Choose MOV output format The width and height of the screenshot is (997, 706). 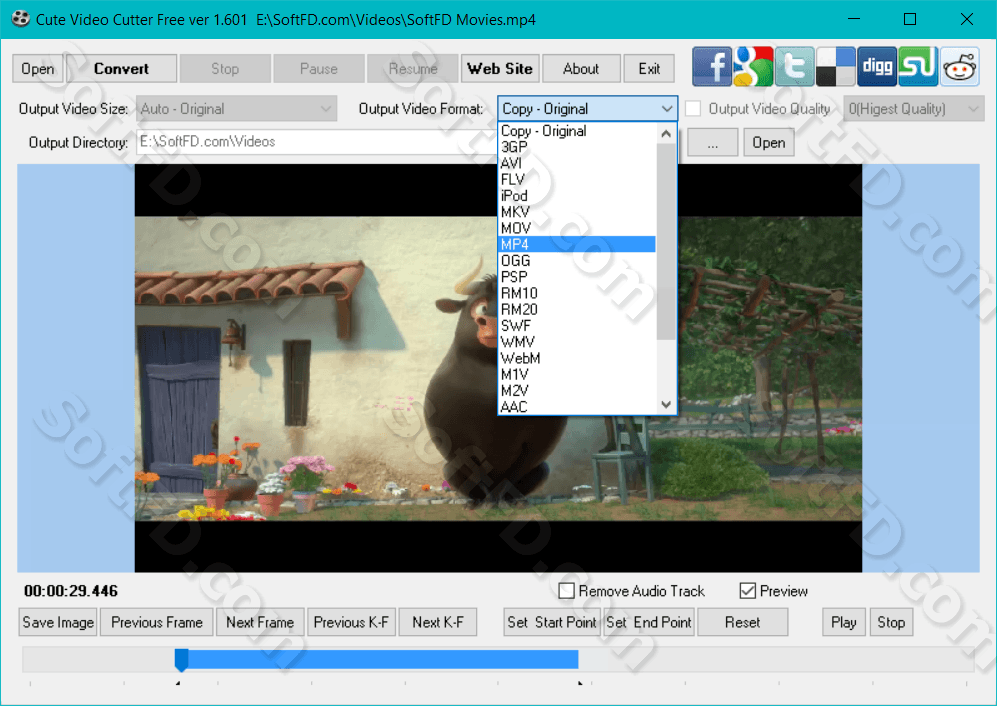[x=577, y=228]
